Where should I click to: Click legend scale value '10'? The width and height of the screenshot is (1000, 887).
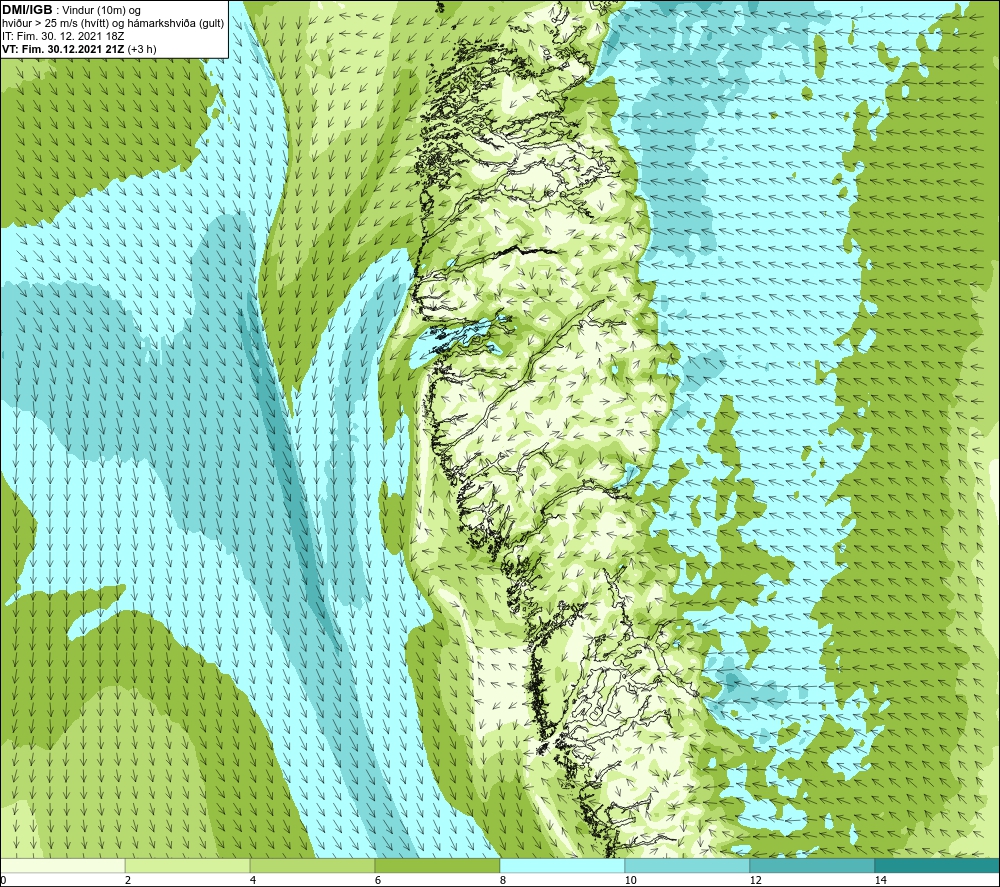point(631,881)
